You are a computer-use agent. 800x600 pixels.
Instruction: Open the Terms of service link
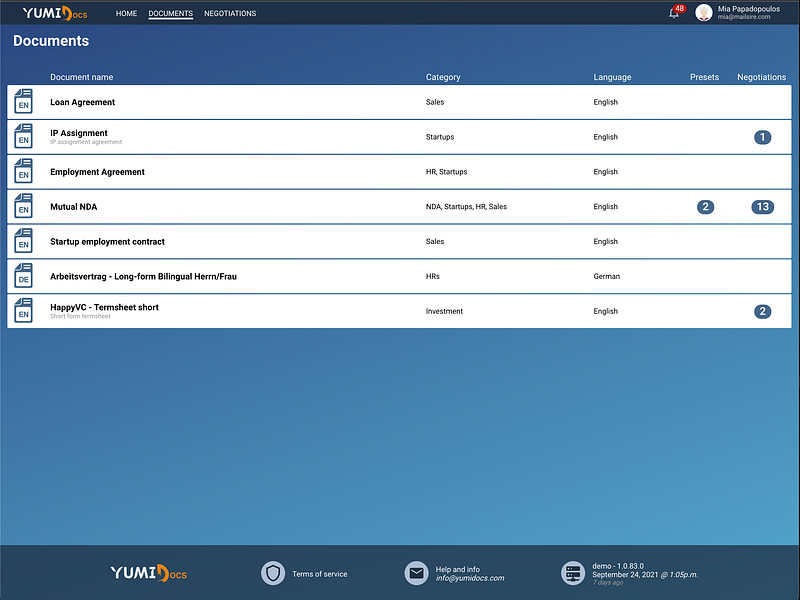pyautogui.click(x=319, y=574)
